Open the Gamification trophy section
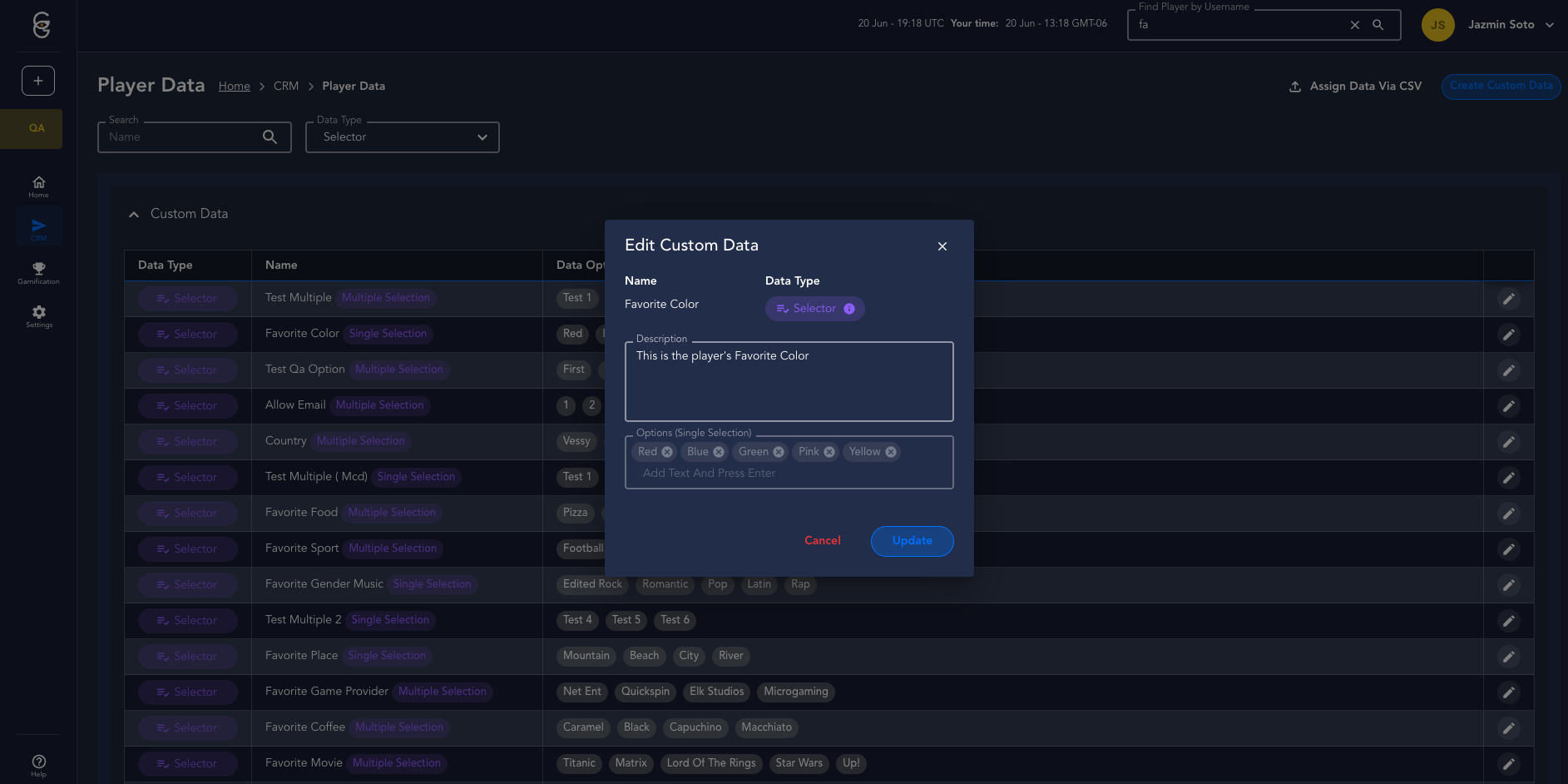This screenshot has width=1568, height=784. [x=38, y=272]
